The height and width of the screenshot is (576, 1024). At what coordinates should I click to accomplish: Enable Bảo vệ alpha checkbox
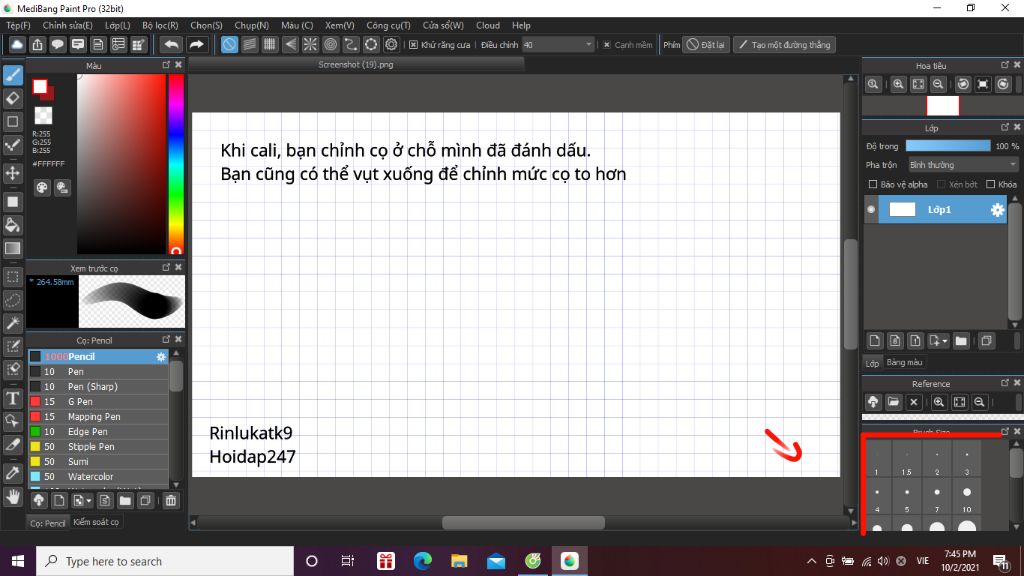[x=872, y=185]
